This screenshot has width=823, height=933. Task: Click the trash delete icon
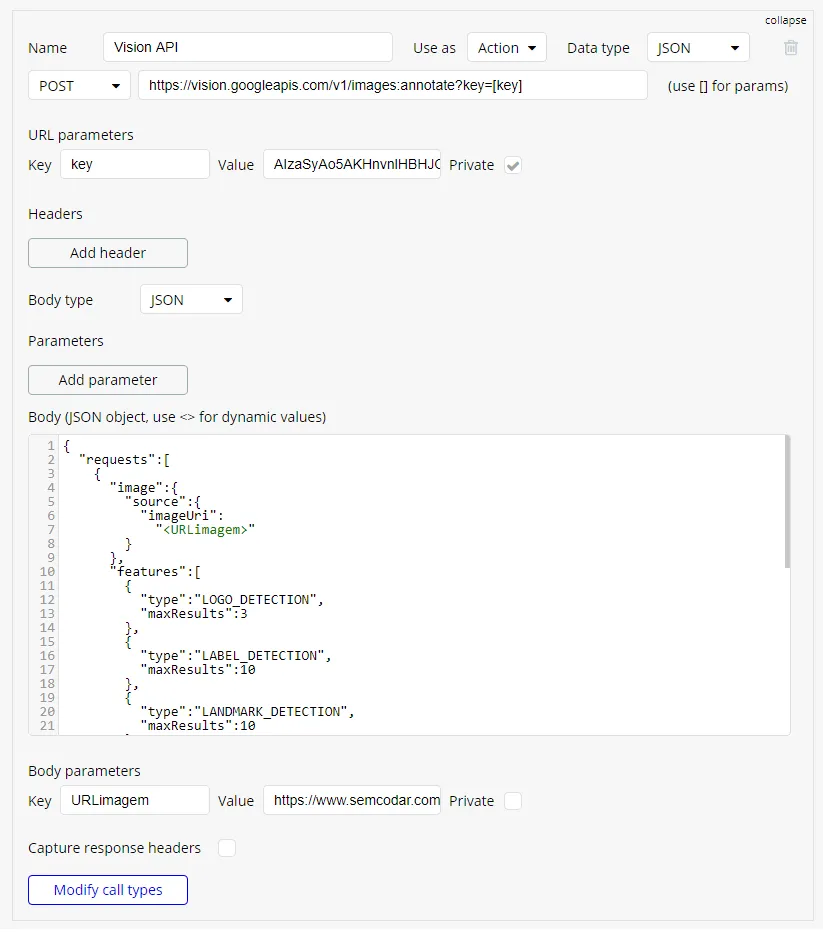(x=791, y=47)
